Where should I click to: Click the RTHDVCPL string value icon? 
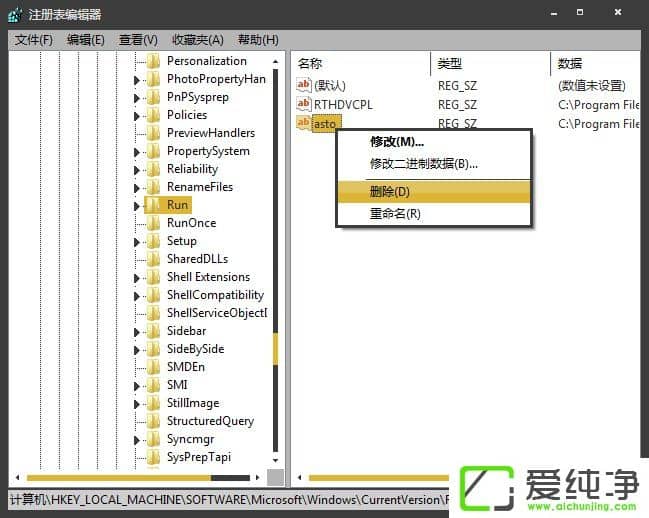click(x=304, y=104)
